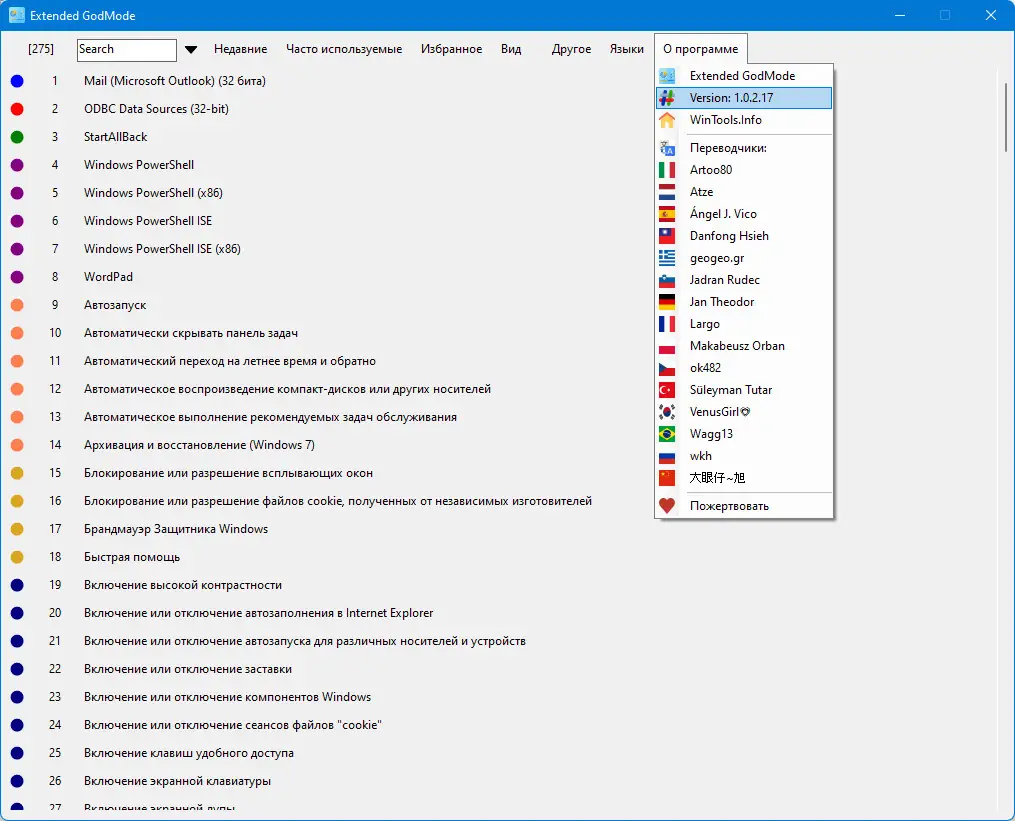This screenshot has height=821, width=1015.
Task: Select Включение клавиш удобного доступа row
Action: [189, 753]
